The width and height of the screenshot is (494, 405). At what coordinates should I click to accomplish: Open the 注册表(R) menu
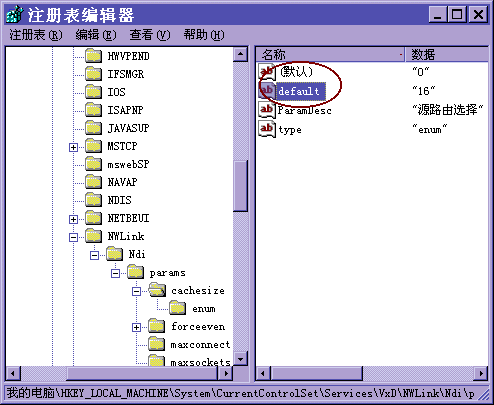point(36,35)
